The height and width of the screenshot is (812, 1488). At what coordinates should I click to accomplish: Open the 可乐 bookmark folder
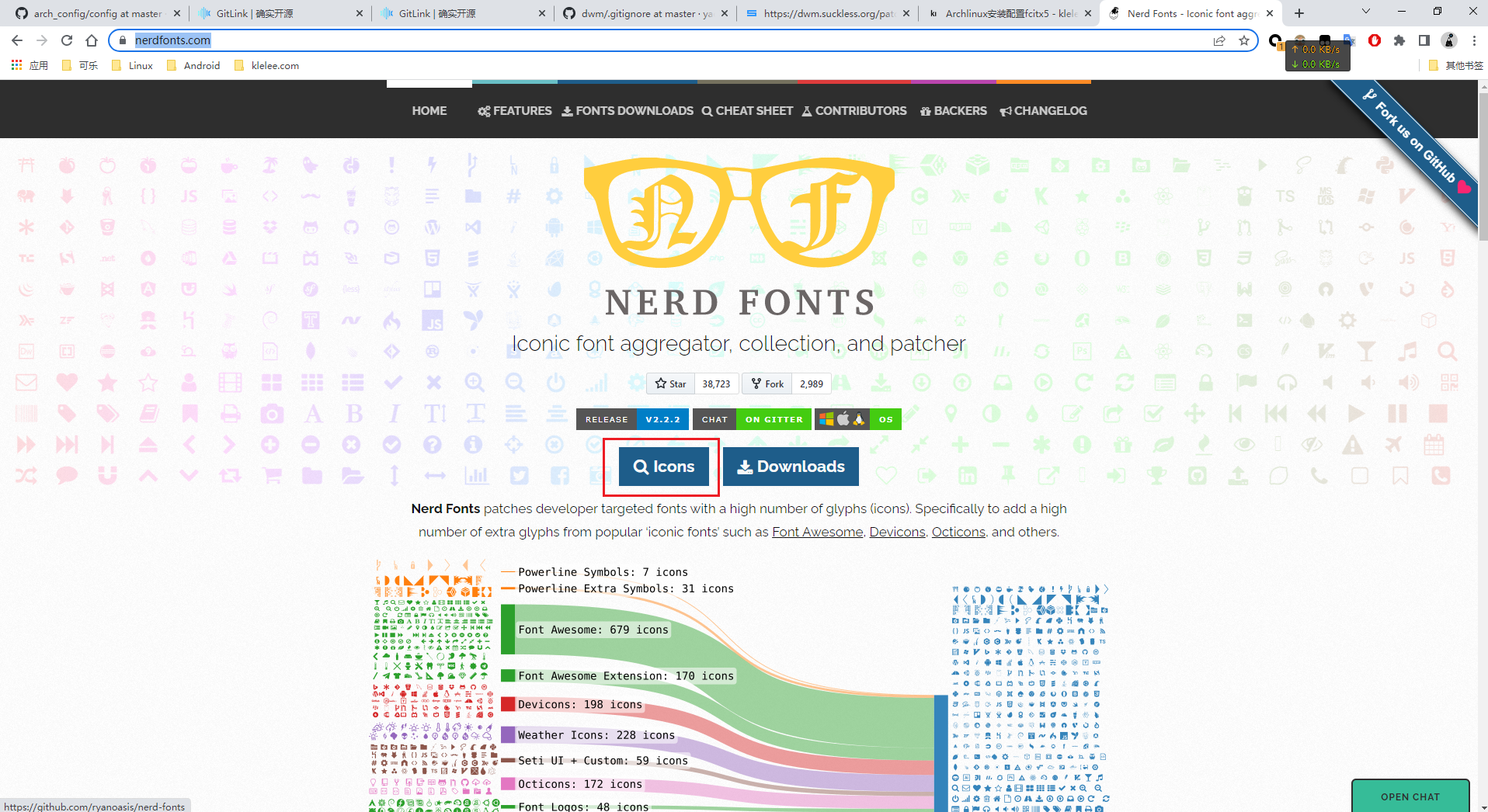[80, 65]
